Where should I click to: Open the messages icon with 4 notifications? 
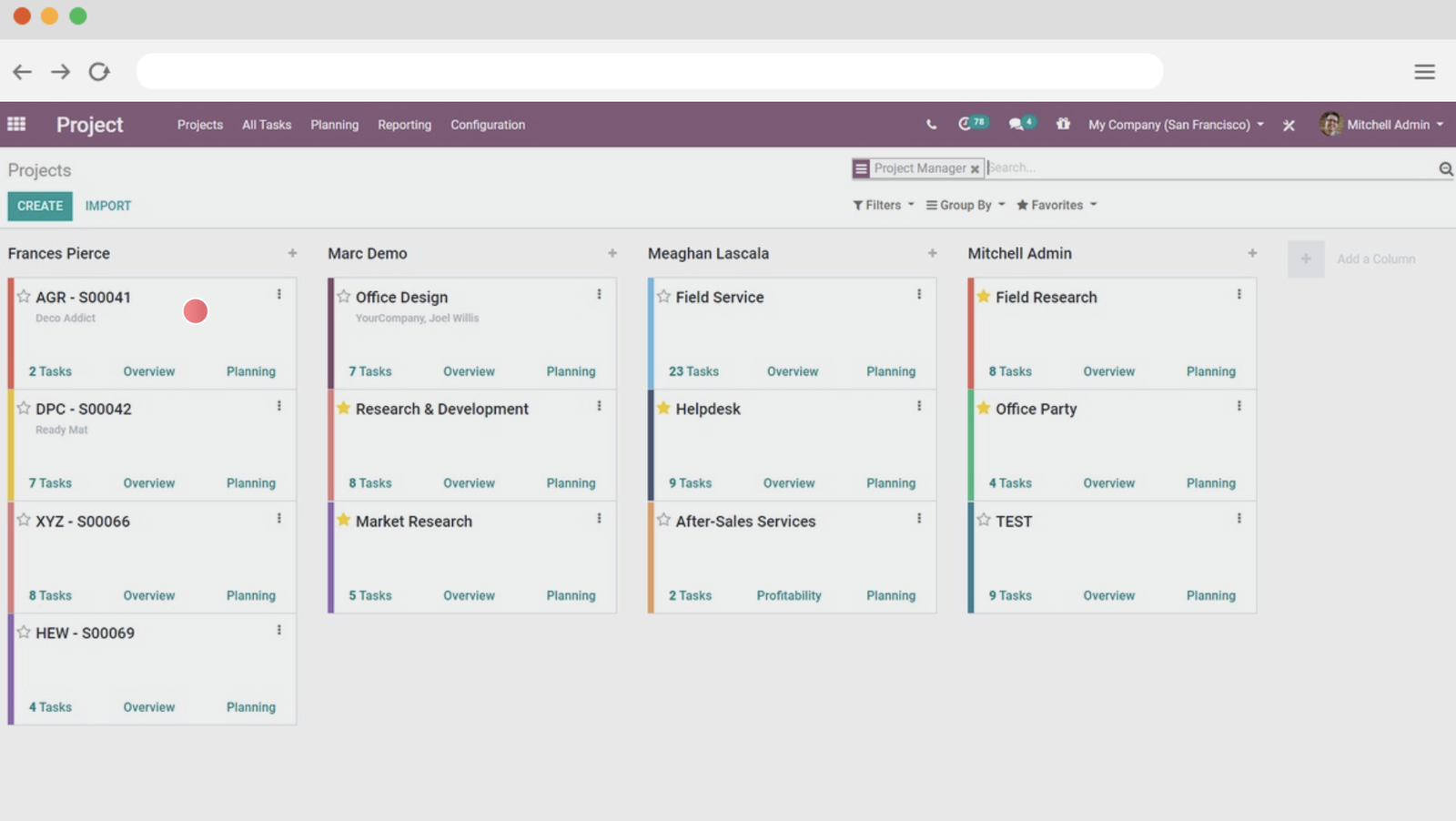pos(1016,124)
